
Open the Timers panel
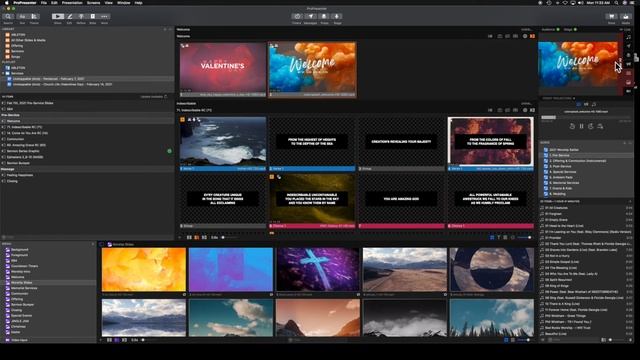pyautogui.click(x=297, y=16)
